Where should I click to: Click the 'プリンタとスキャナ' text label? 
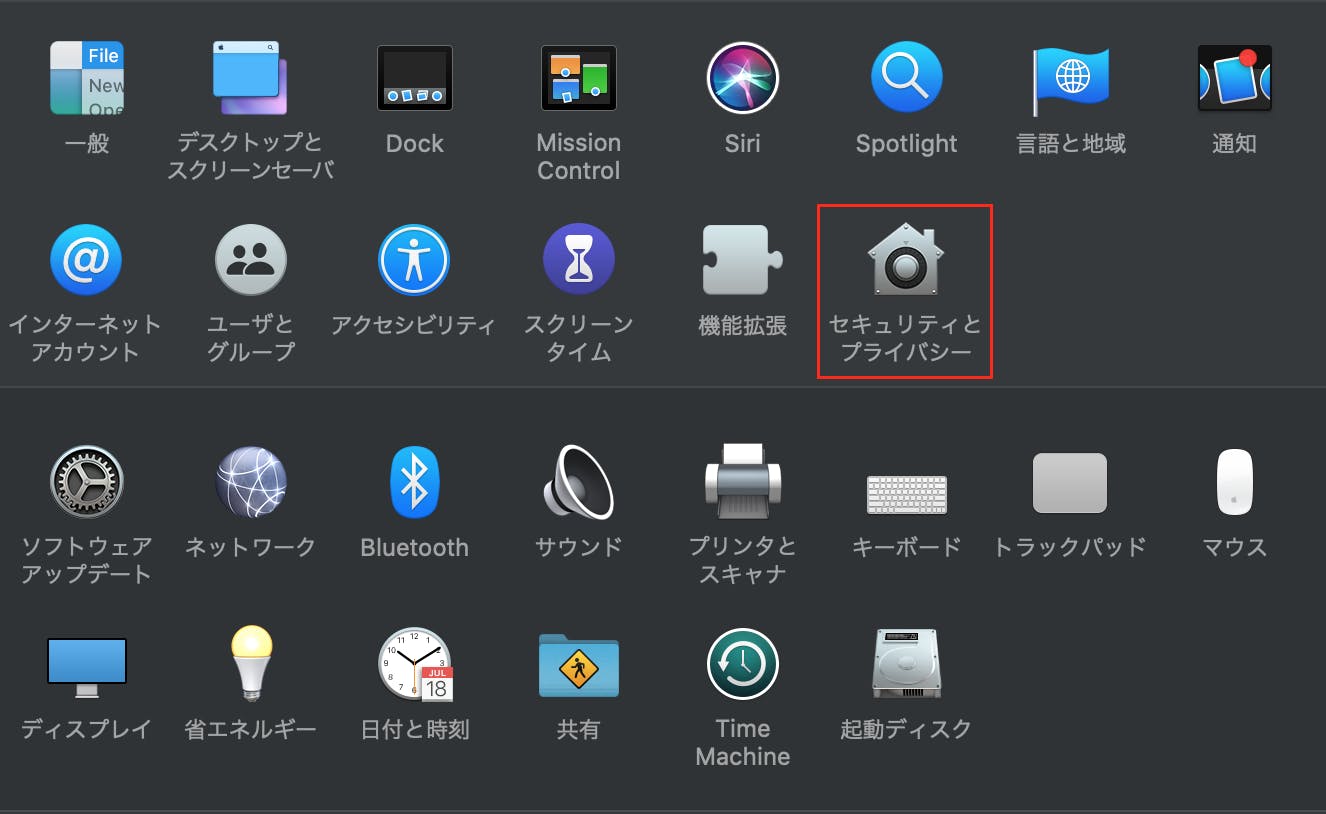point(743,560)
